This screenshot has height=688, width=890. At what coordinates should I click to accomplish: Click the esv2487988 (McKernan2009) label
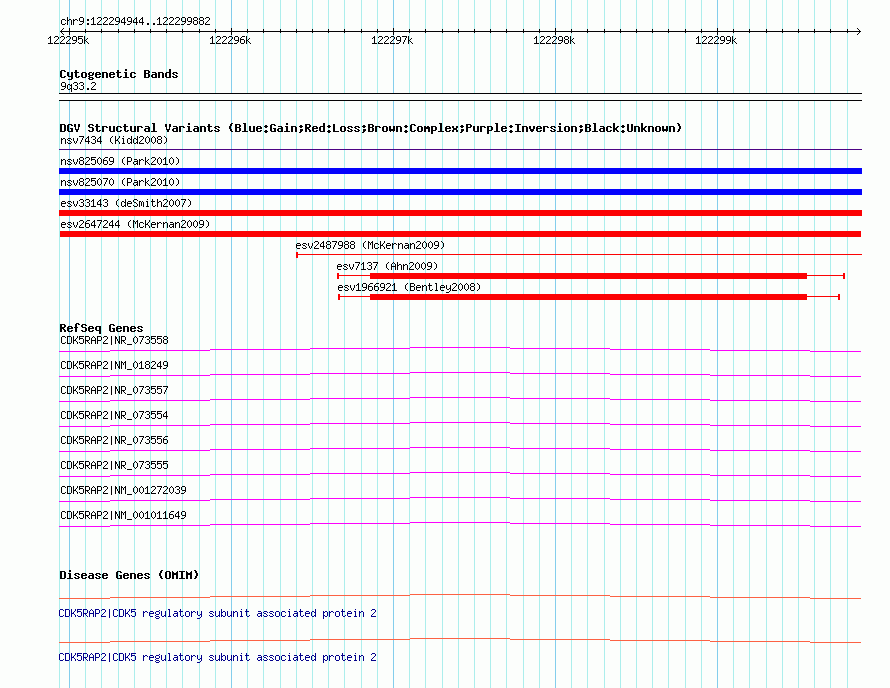pos(370,245)
